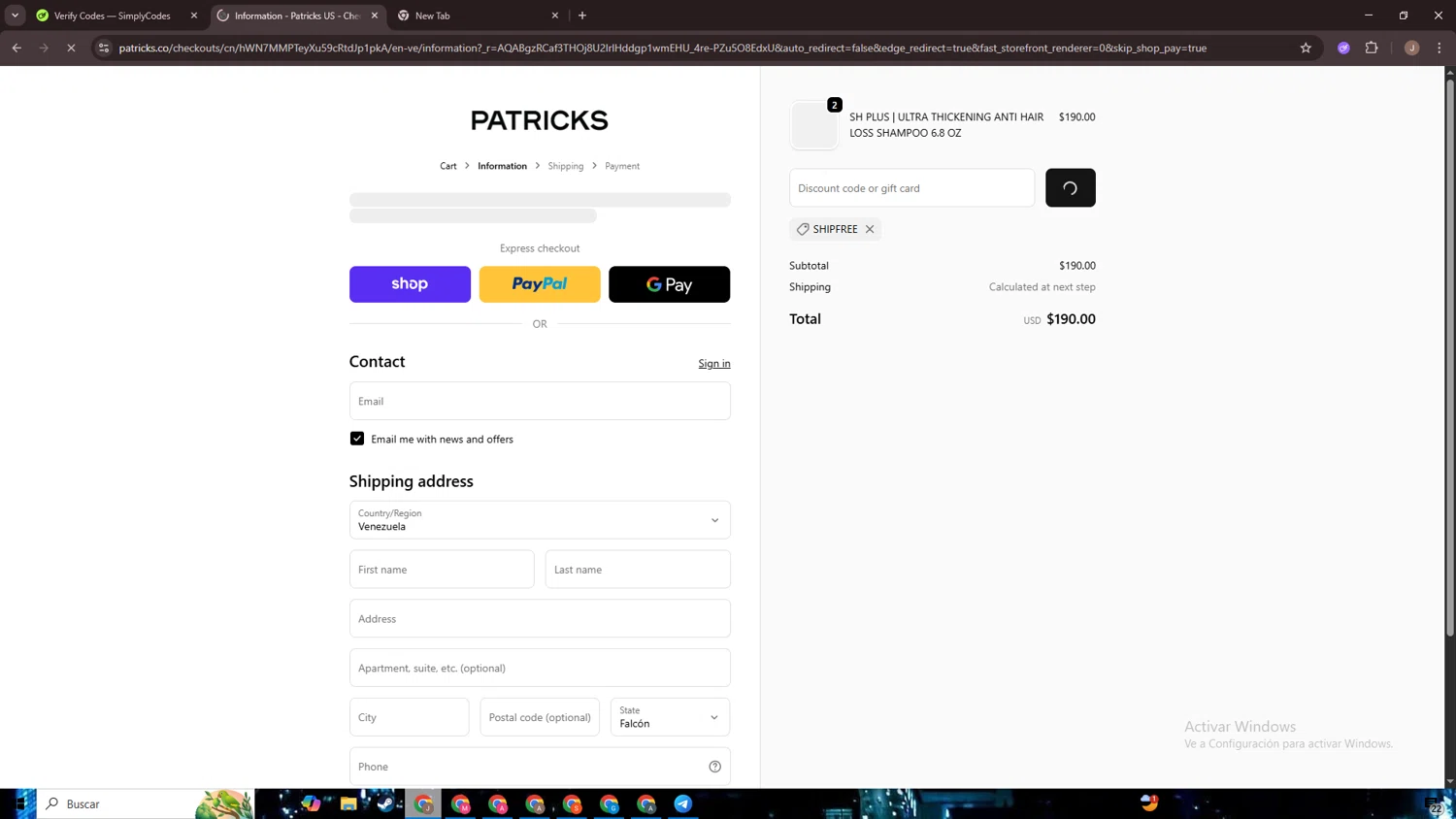Image resolution: width=1456 pixels, height=819 pixels.
Task: Click the browser back arrow
Action: pos(17,48)
